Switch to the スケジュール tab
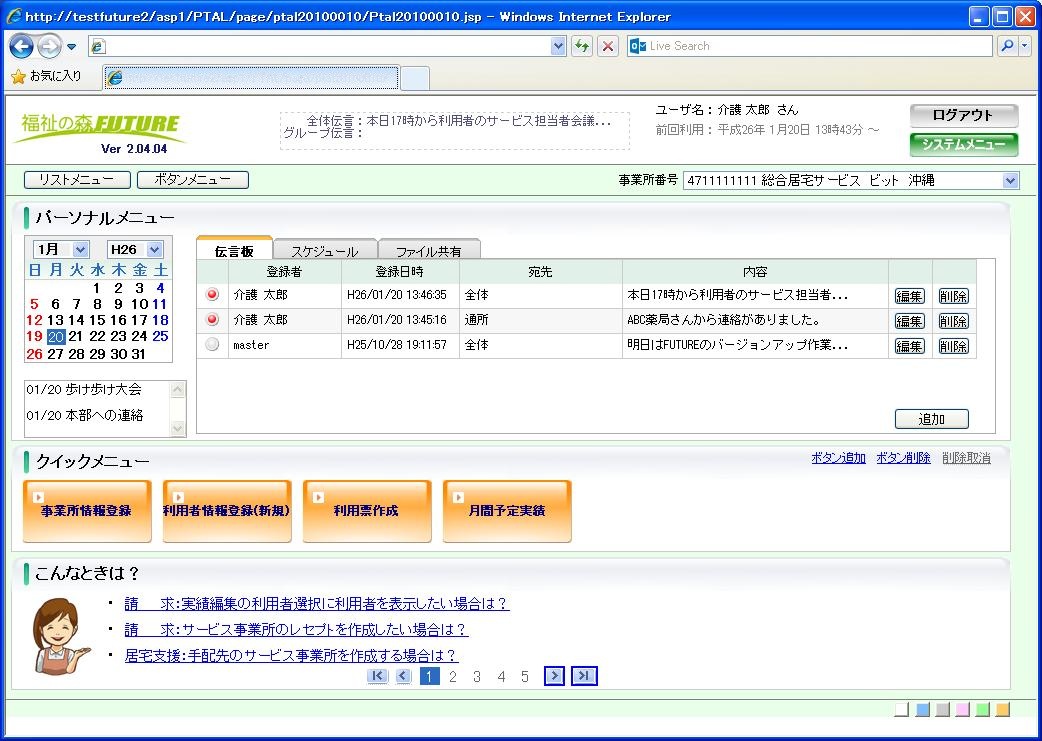This screenshot has width=1042, height=741. click(x=325, y=251)
